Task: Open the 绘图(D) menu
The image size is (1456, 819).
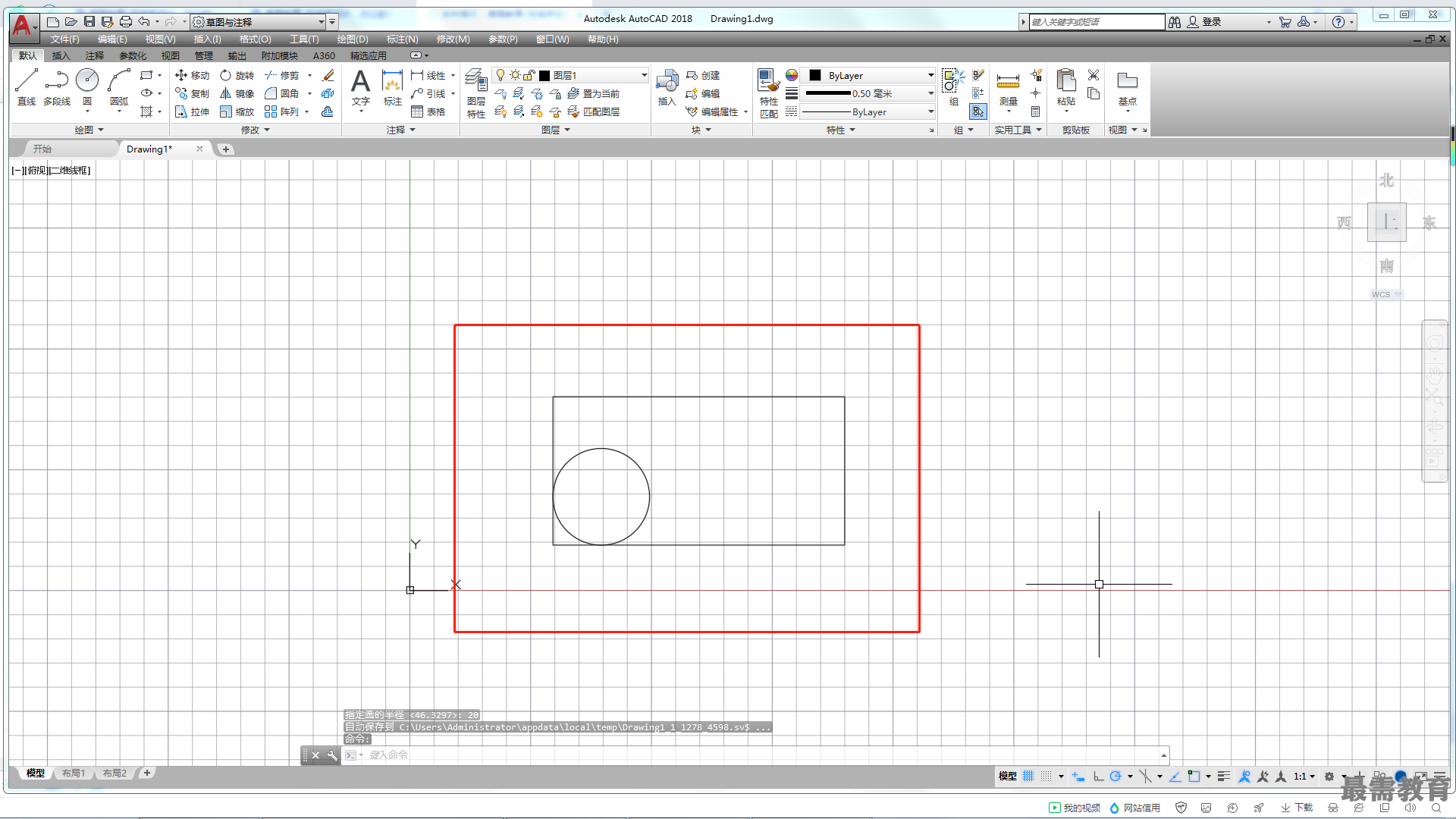Action: (353, 39)
